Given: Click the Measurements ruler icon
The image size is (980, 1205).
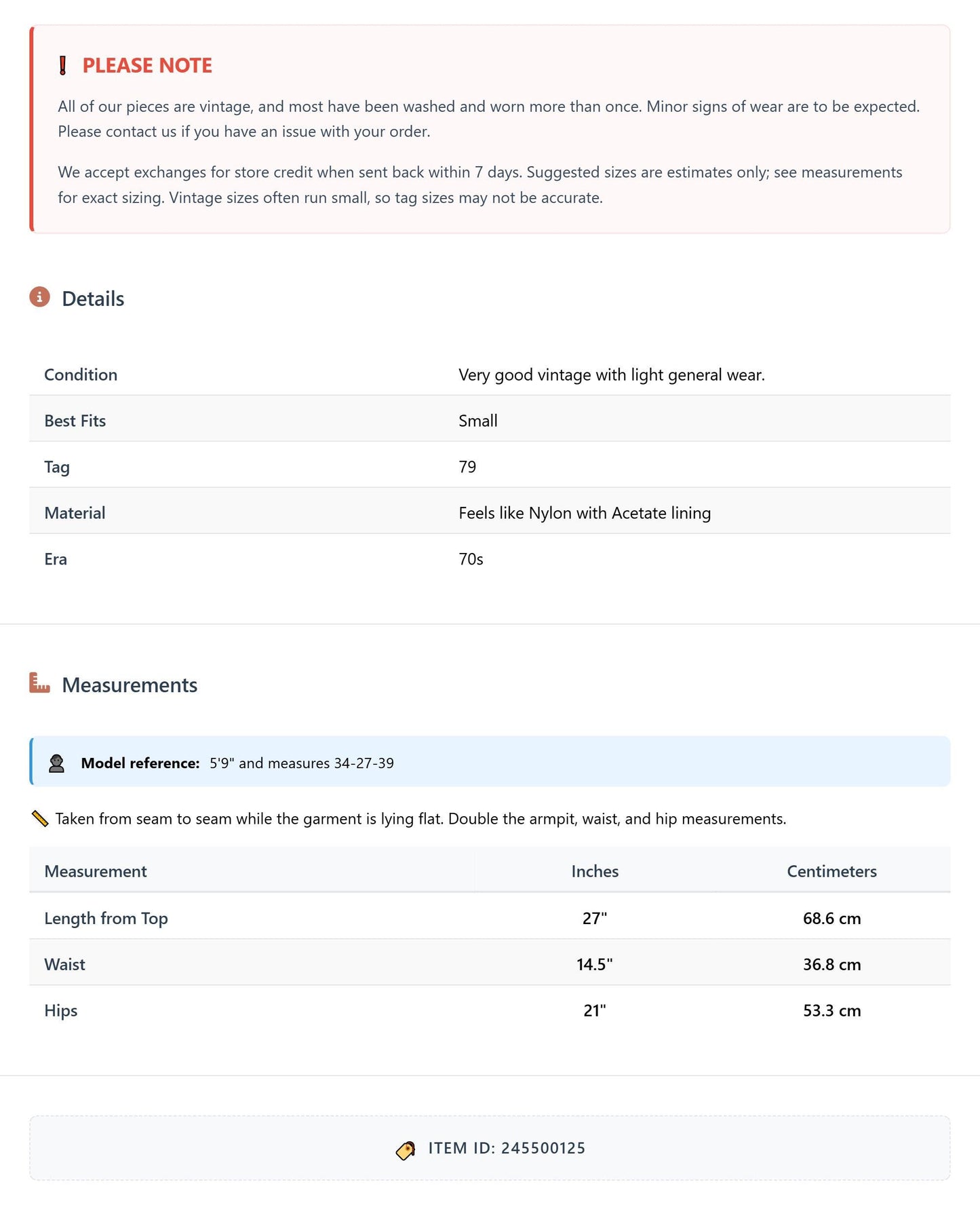Looking at the screenshot, I should tap(40, 683).
